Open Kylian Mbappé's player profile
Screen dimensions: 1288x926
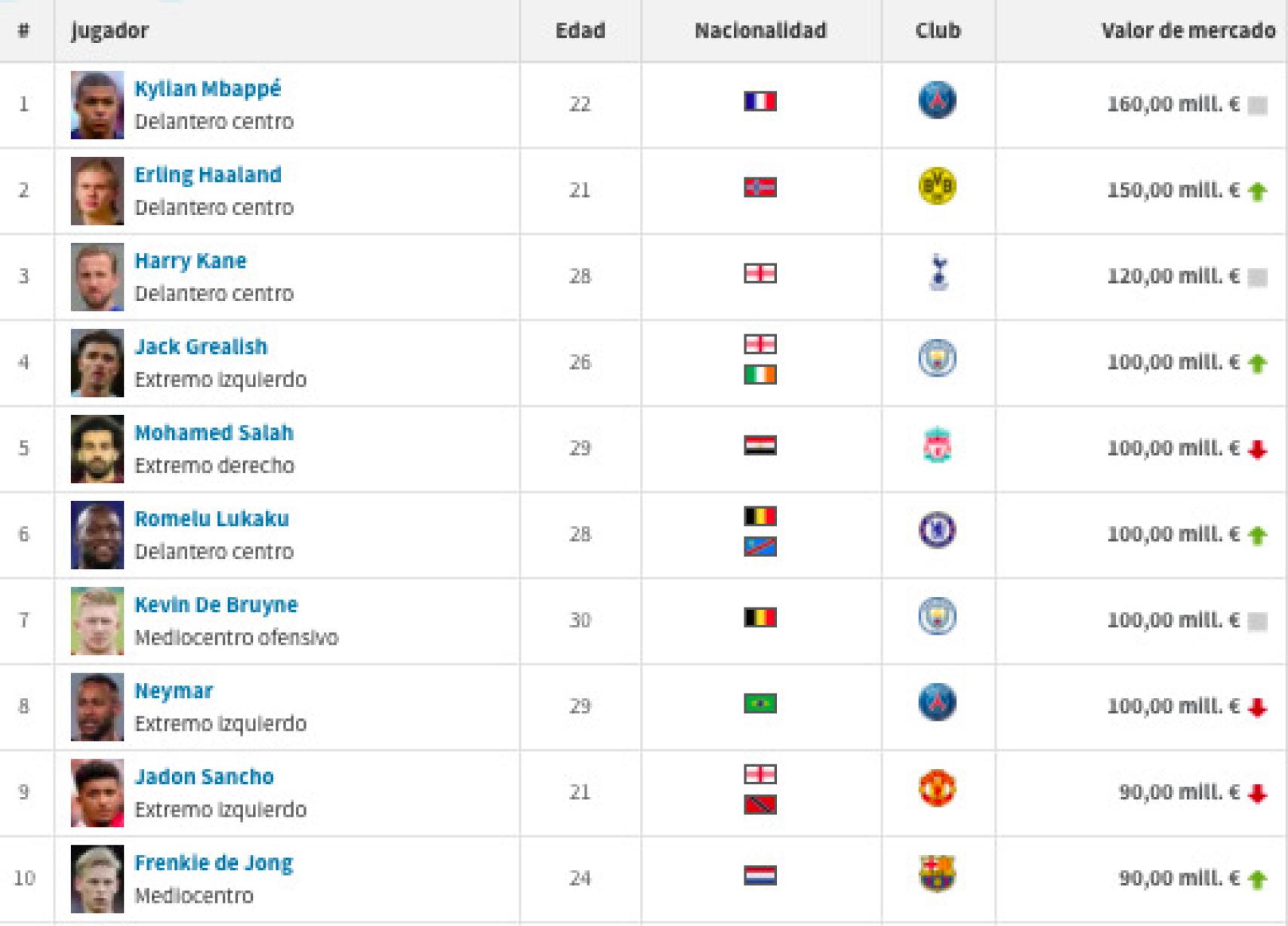pos(207,88)
